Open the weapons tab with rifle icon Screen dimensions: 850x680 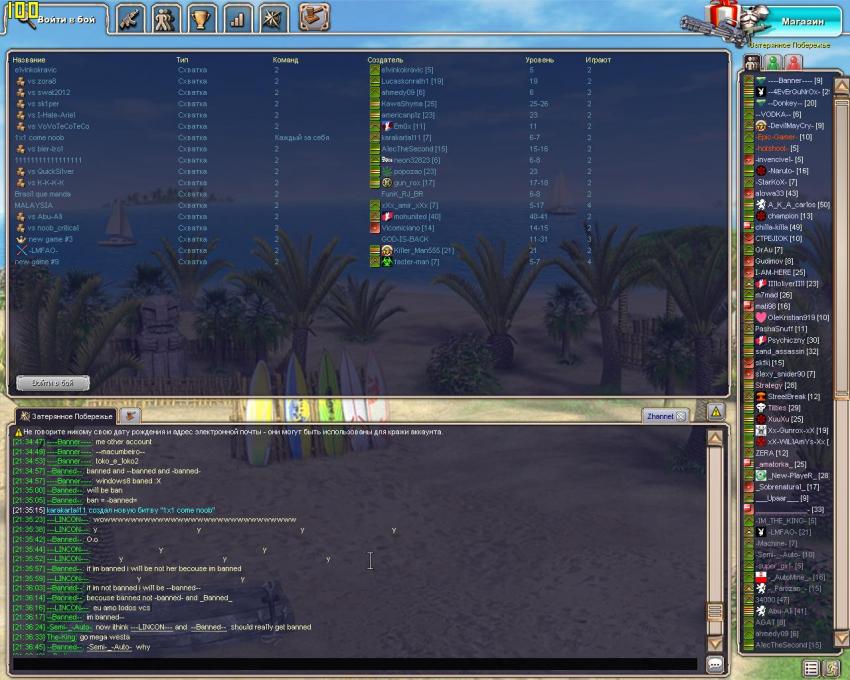point(129,18)
